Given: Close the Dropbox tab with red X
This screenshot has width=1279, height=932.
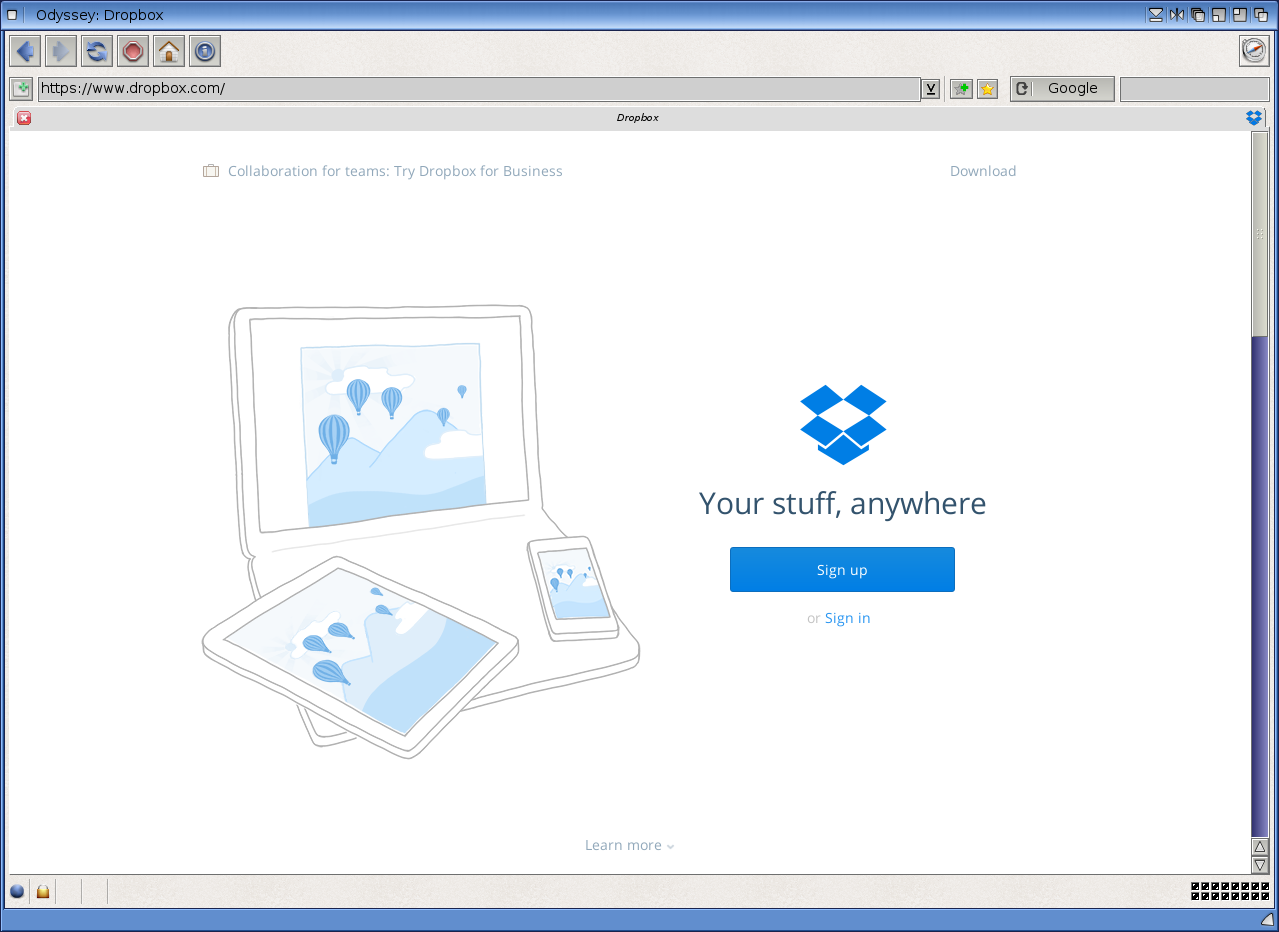Looking at the screenshot, I should tap(24, 118).
